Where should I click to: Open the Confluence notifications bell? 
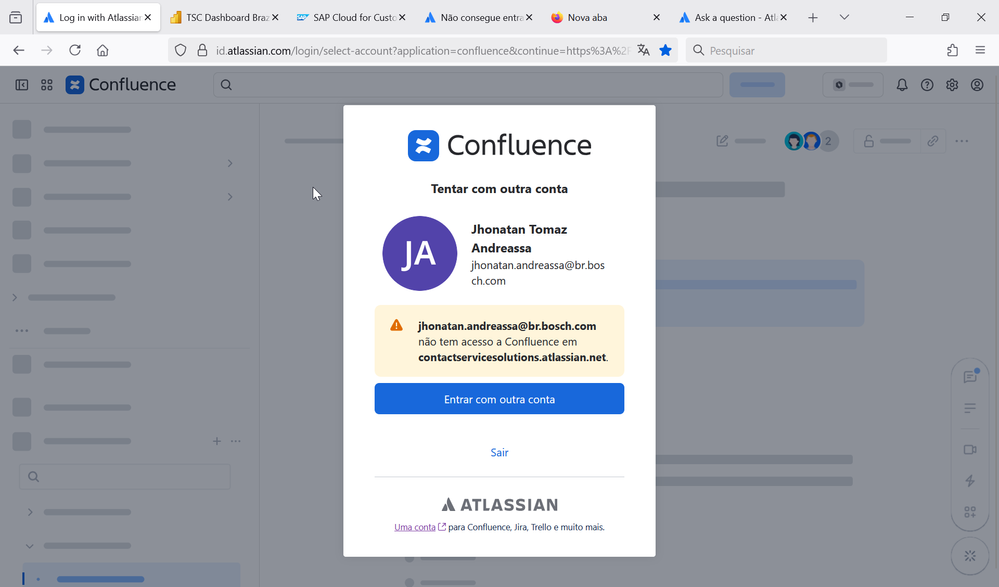click(902, 85)
